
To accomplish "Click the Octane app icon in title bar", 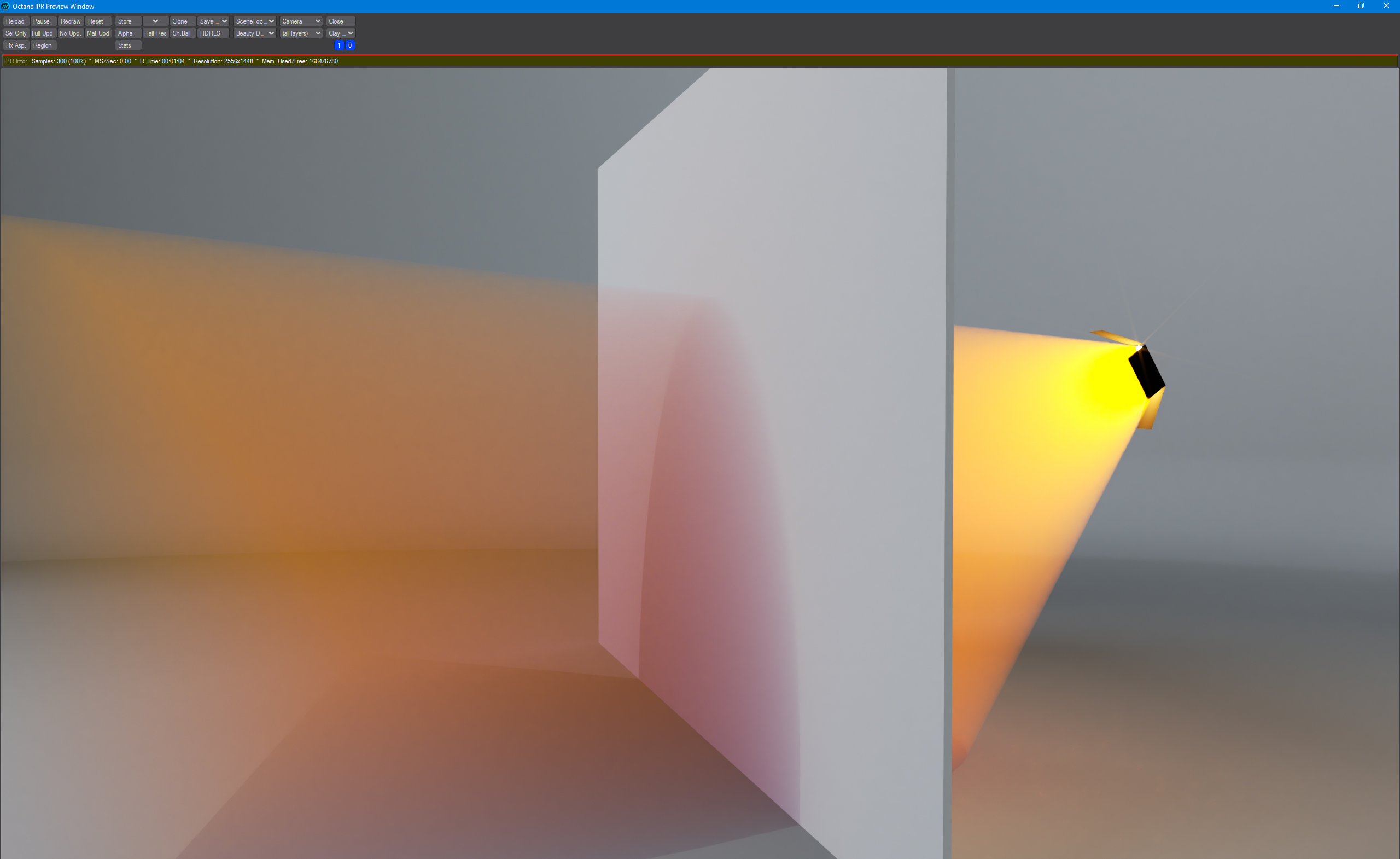I will [5, 6].
